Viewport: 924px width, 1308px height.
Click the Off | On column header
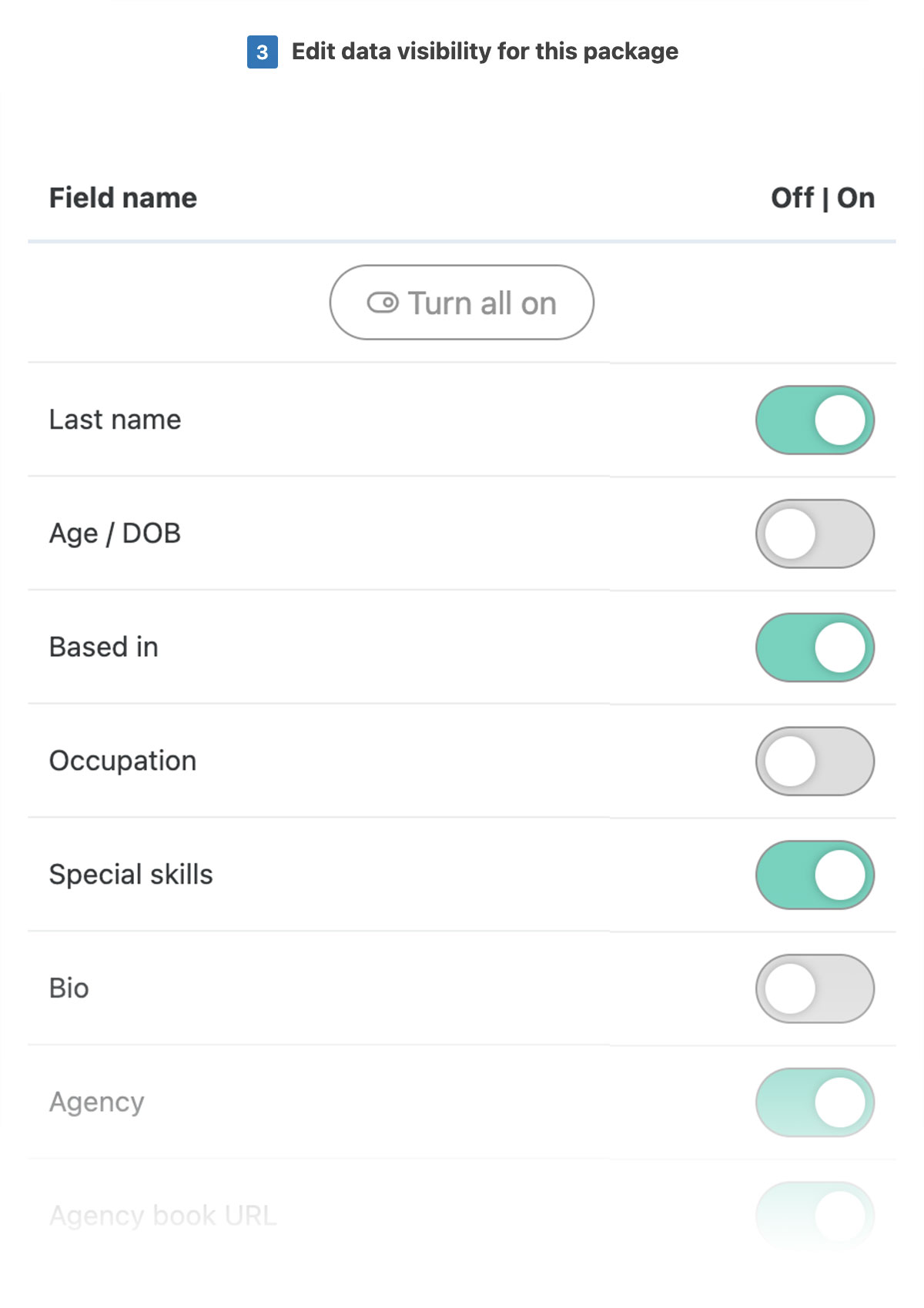(x=822, y=198)
